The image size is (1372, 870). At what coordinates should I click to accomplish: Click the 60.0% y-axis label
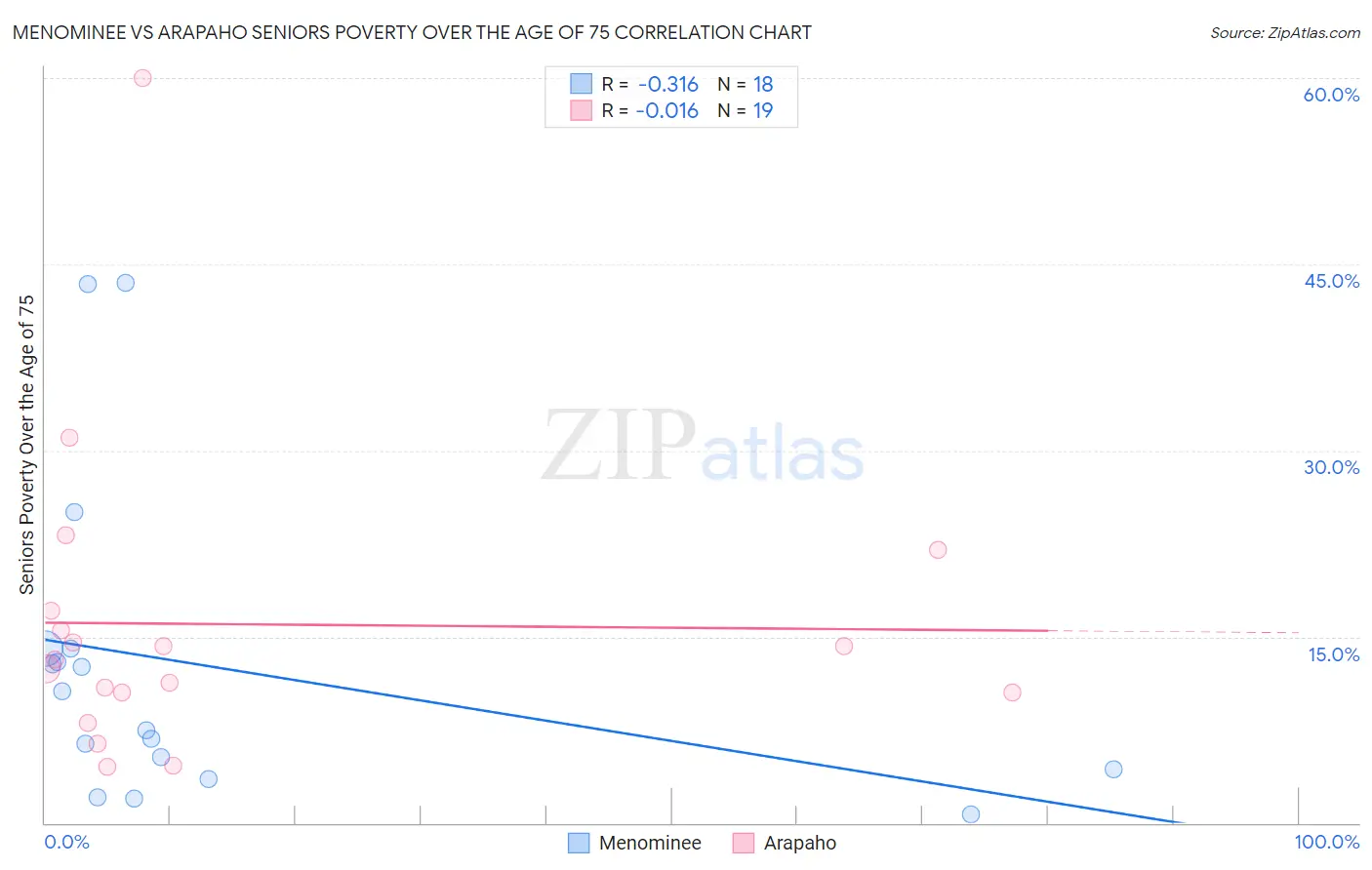coord(1331,95)
